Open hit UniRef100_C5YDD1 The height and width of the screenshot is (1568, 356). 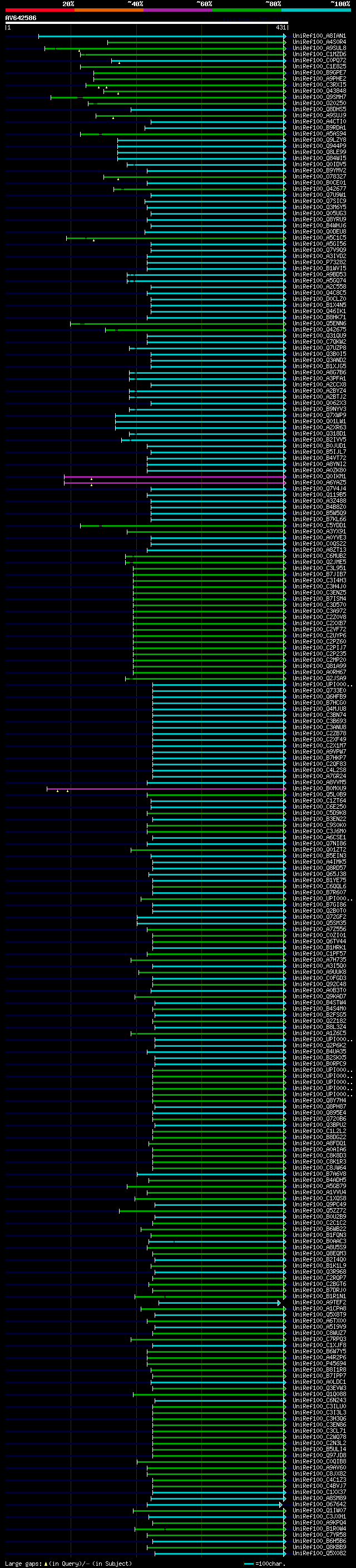(319, 525)
